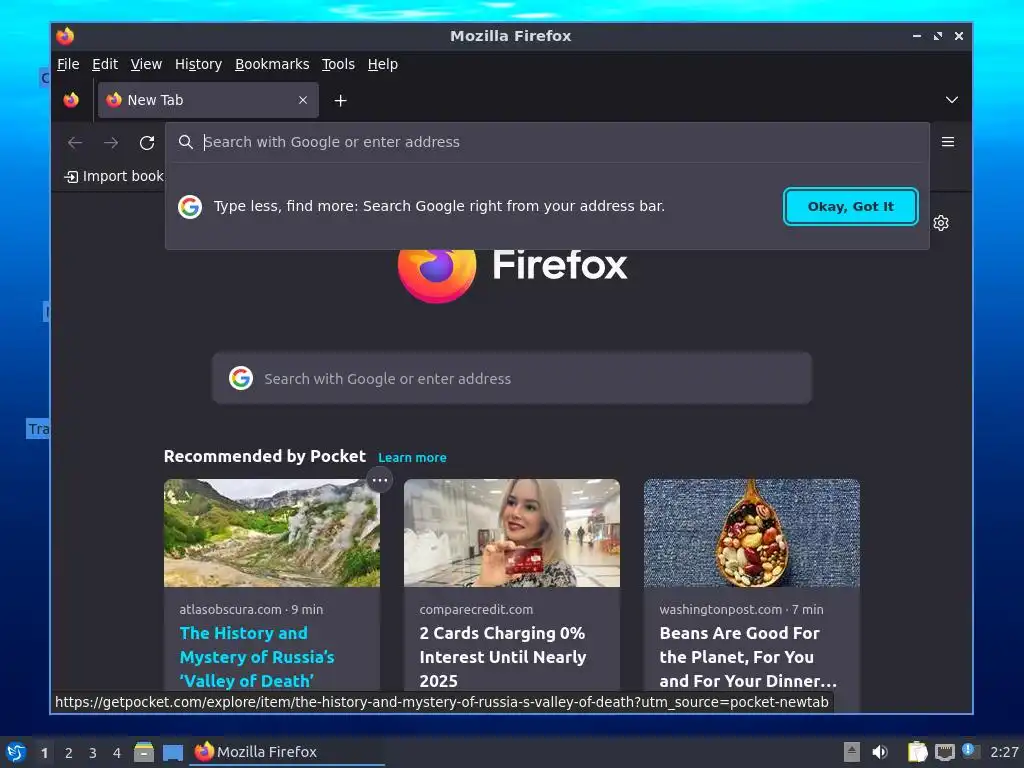
Task: Click Recommended by Pocket heading
Action: point(264,456)
